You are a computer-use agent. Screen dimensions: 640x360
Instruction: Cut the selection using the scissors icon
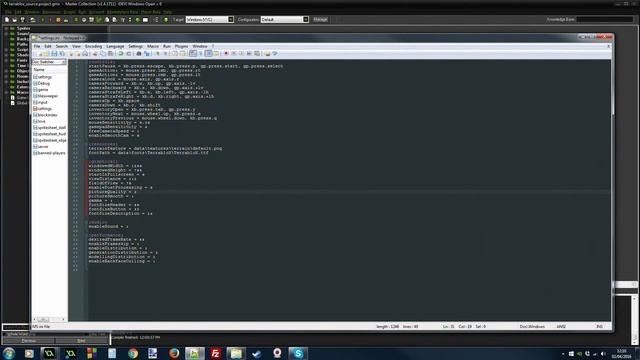point(95,53)
